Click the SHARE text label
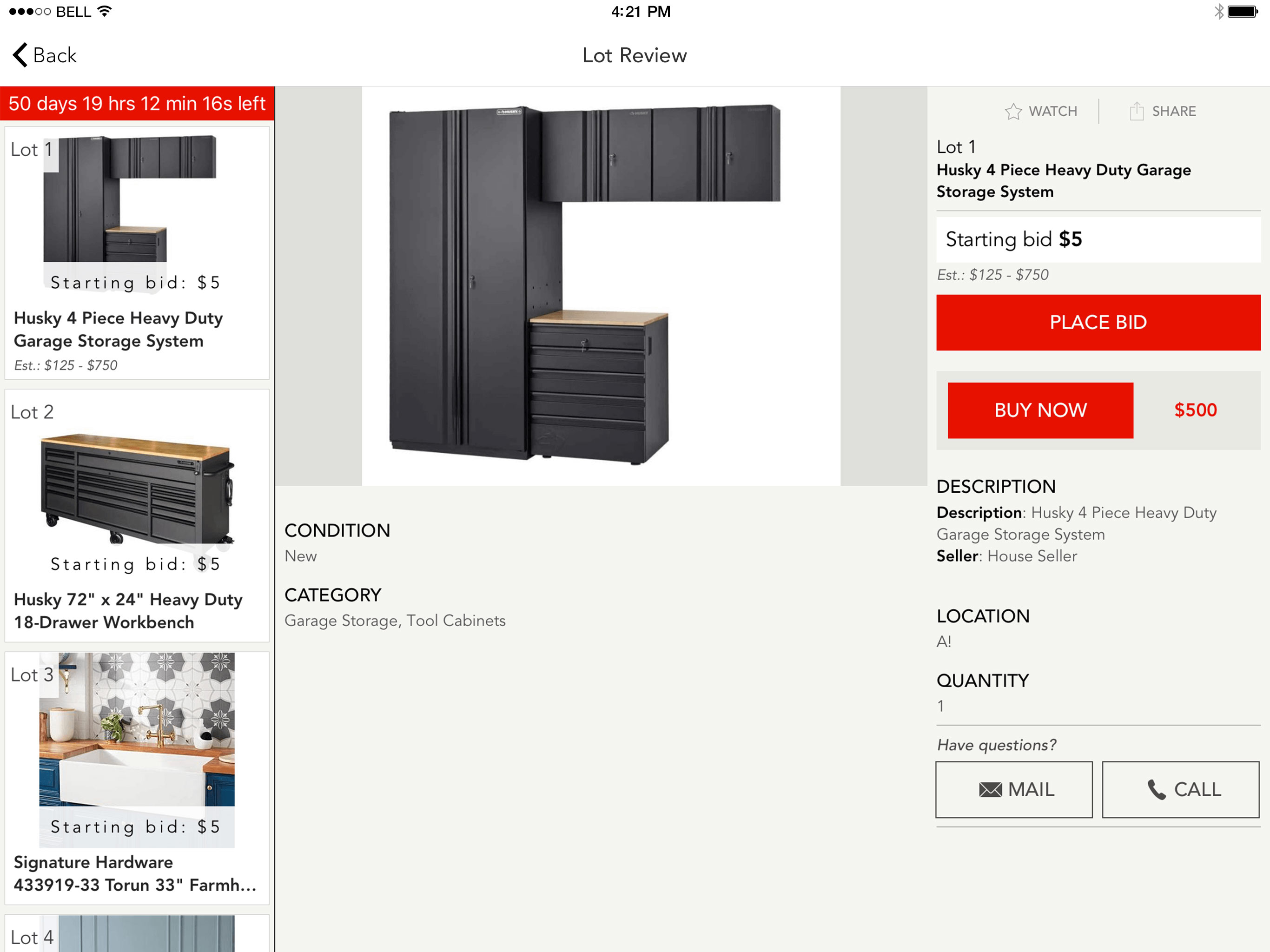Viewport: 1270px width, 952px height. [x=1174, y=112]
